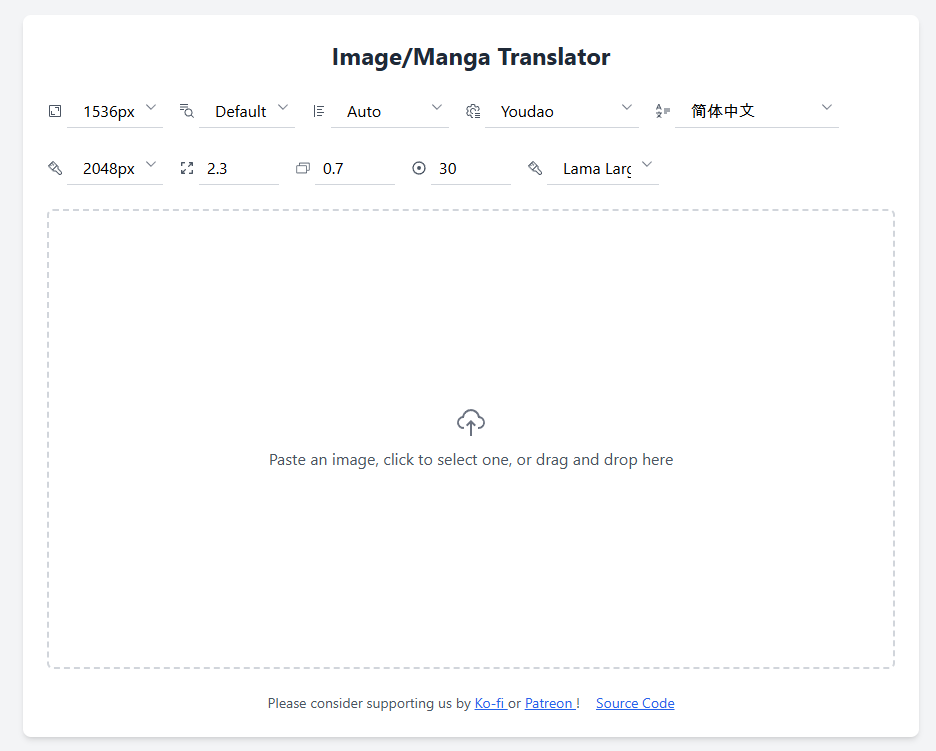Screen dimensions: 936x751
Task: Click the 0.7 box threshold field
Action: (x=355, y=169)
